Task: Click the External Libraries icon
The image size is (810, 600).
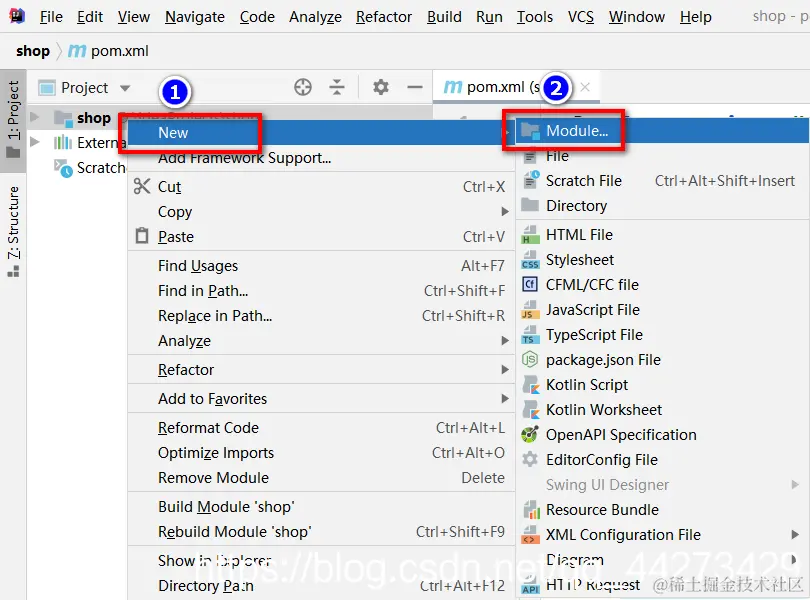Action: pos(63,142)
